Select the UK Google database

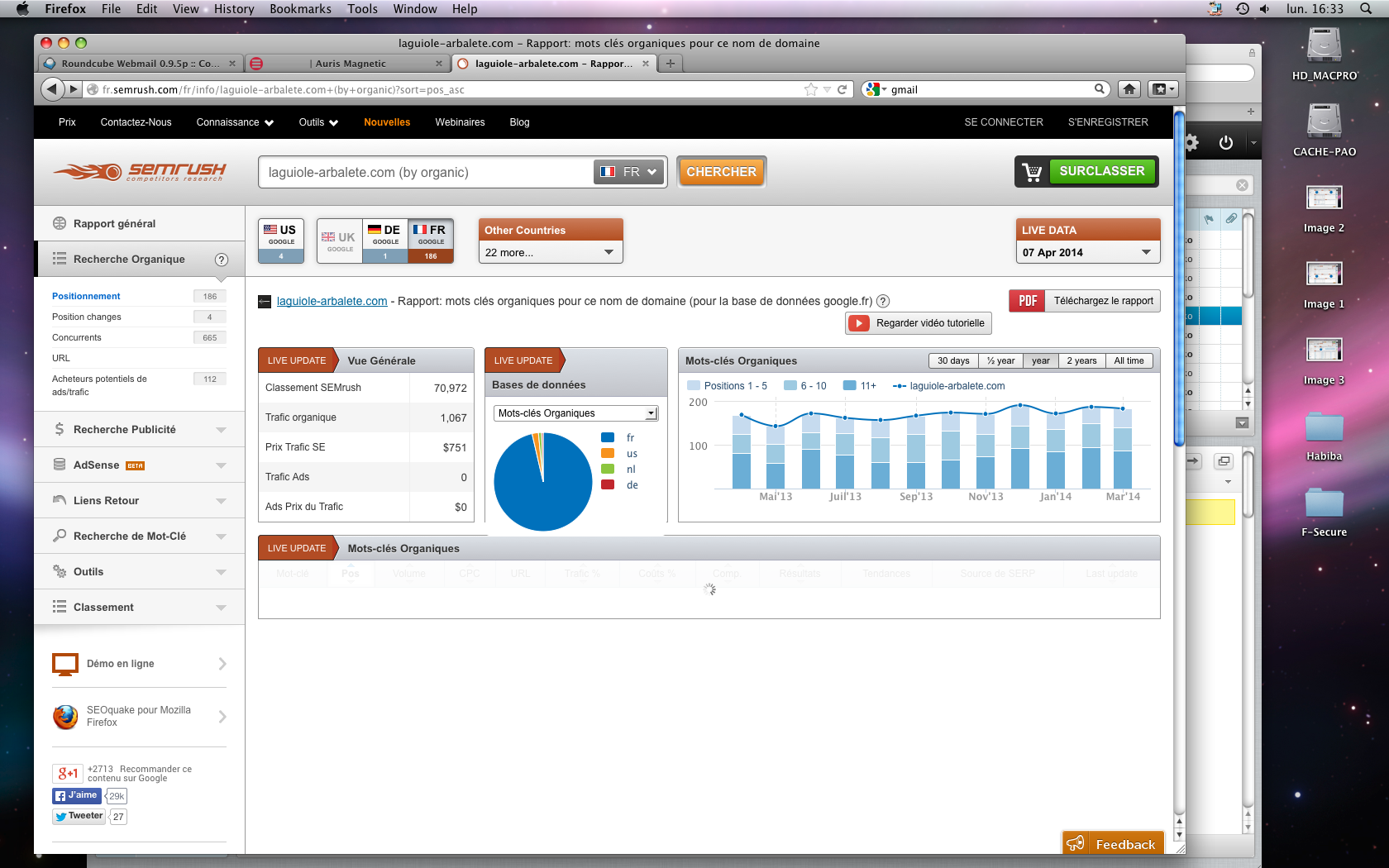coord(340,241)
